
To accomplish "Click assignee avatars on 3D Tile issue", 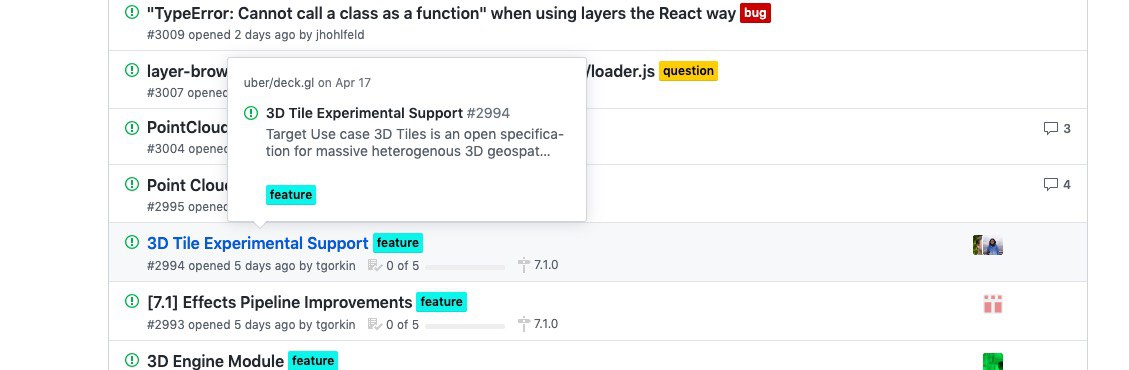I will 988,245.
